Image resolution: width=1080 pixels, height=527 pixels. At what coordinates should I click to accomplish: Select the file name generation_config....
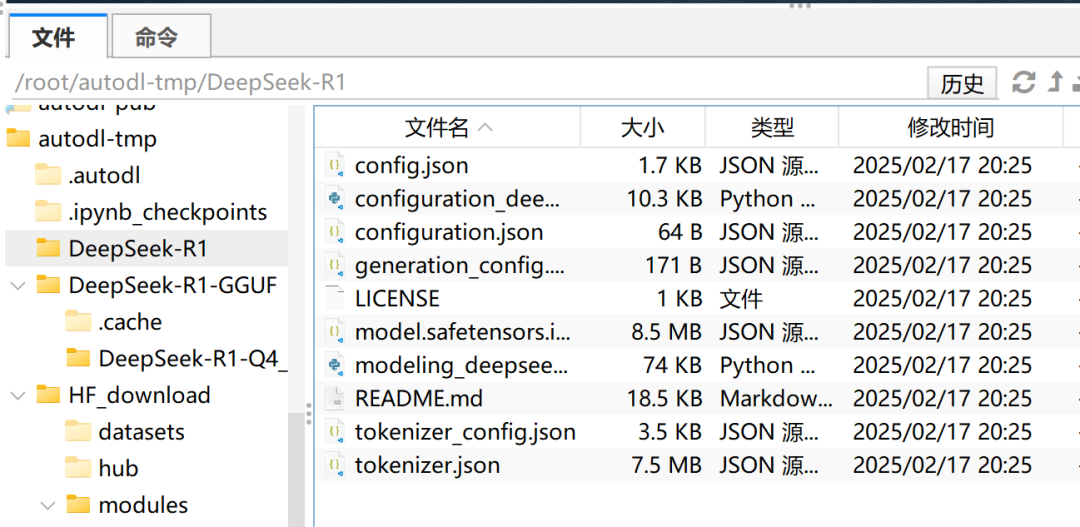pos(460,265)
